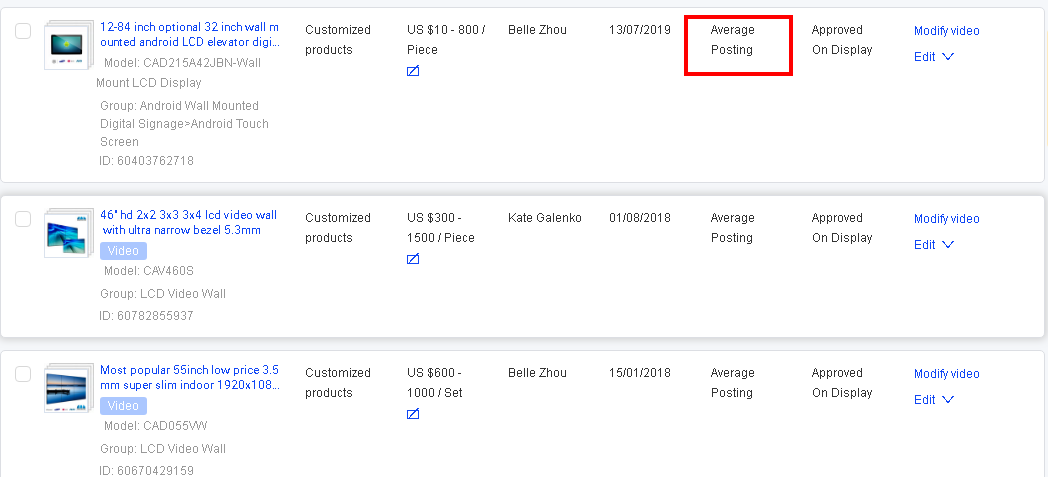Click the Video badge on the CAD055VW product
Image resolution: width=1048 pixels, height=477 pixels.
pos(123,406)
